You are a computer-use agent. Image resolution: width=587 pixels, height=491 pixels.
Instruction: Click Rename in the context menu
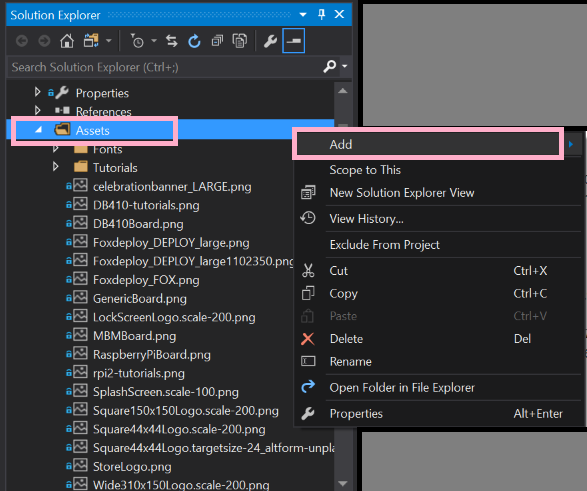tap(350, 362)
